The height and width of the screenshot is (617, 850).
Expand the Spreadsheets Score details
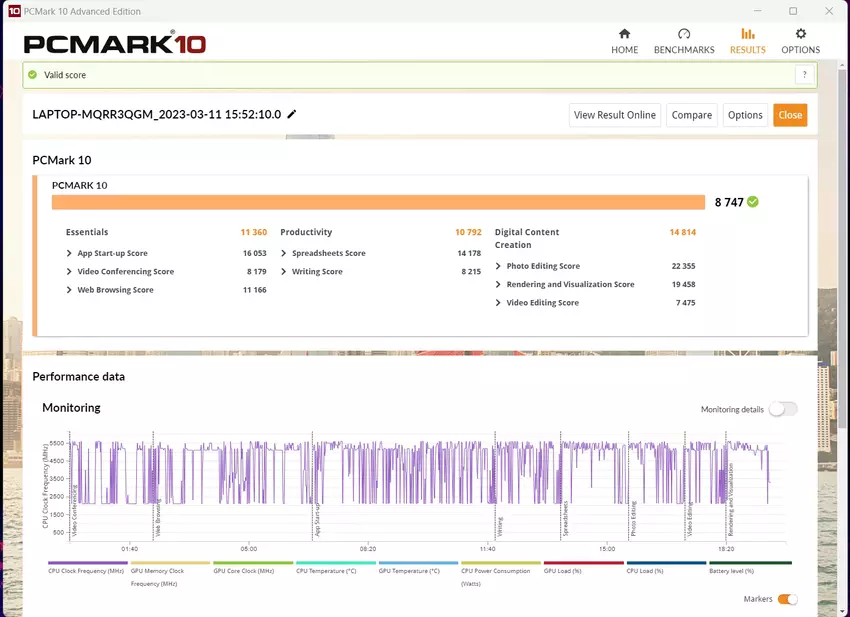click(x=284, y=253)
